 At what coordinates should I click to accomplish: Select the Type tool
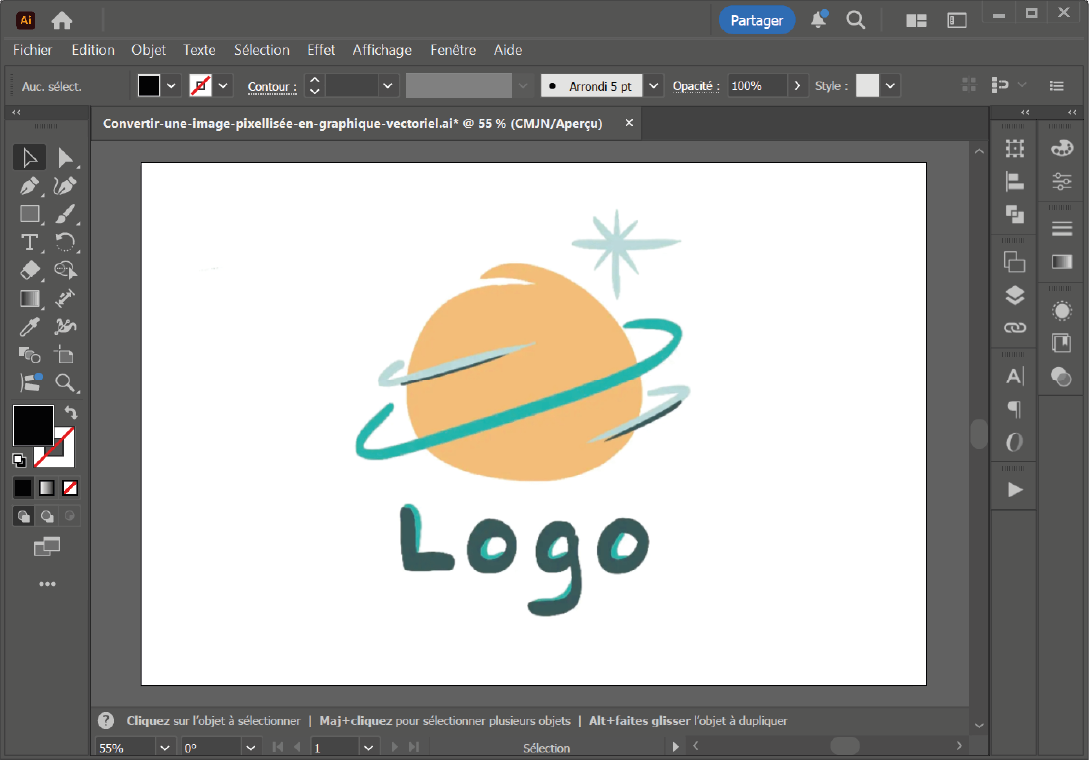coord(30,242)
